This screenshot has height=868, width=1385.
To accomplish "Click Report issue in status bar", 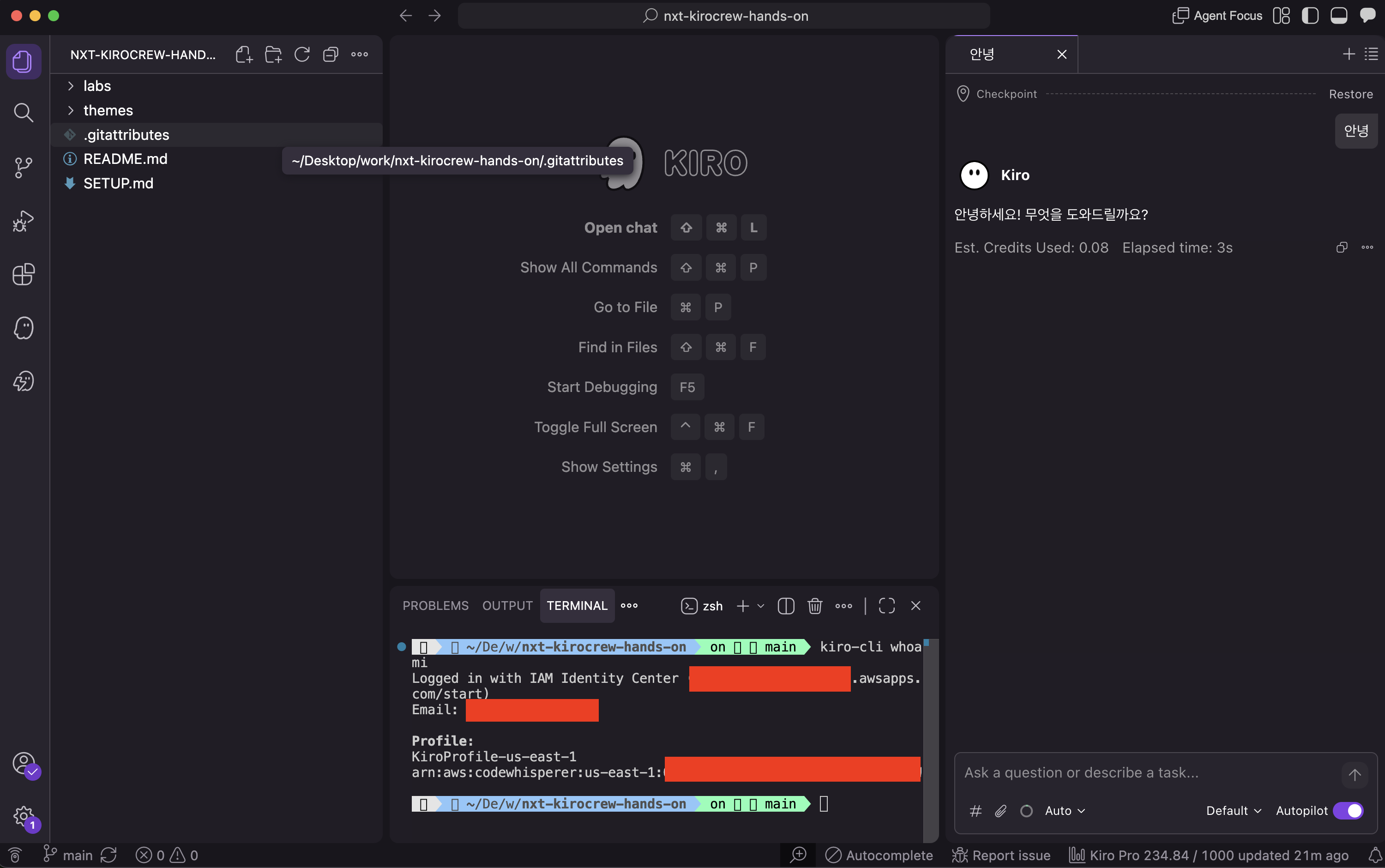I will point(1001,856).
